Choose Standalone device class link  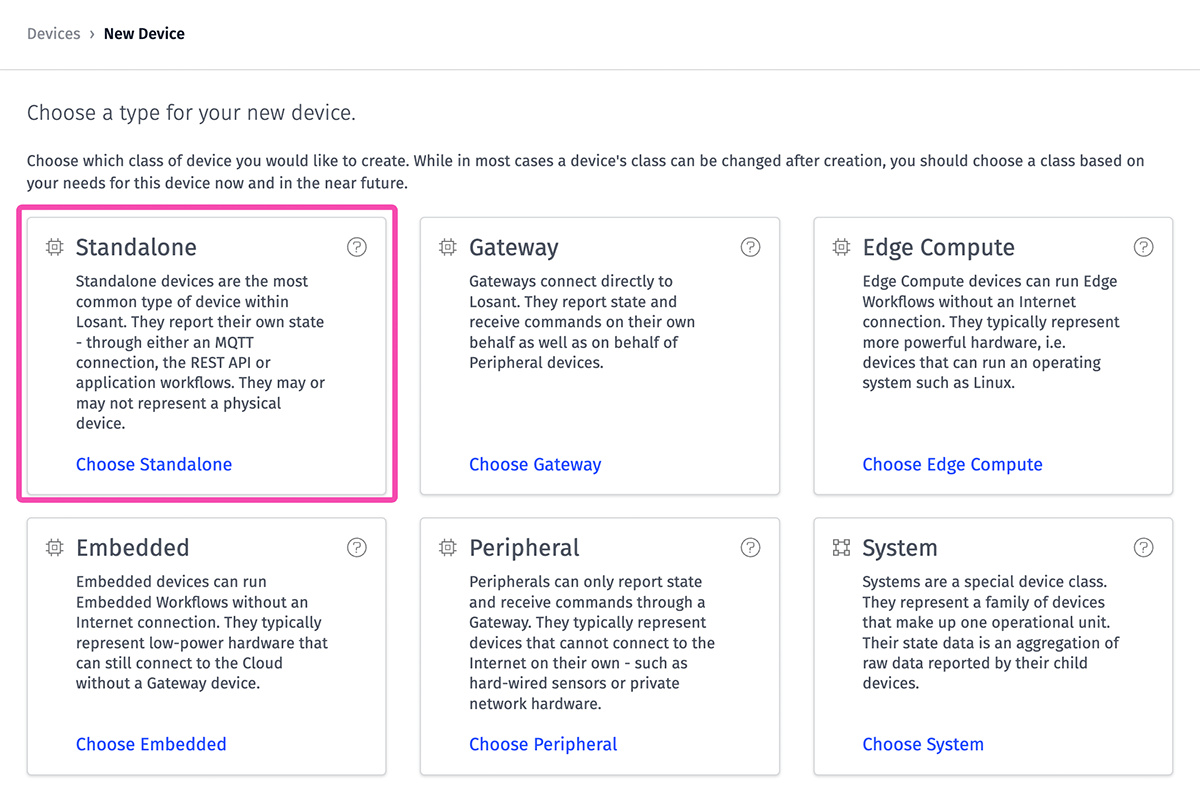[154, 464]
